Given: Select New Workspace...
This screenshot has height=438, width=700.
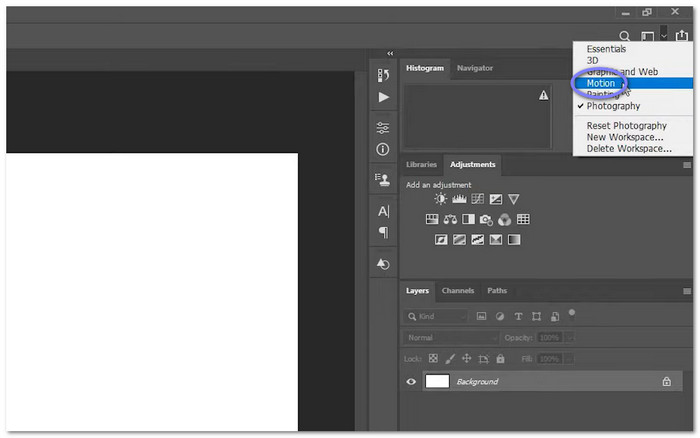Looking at the screenshot, I should (625, 137).
